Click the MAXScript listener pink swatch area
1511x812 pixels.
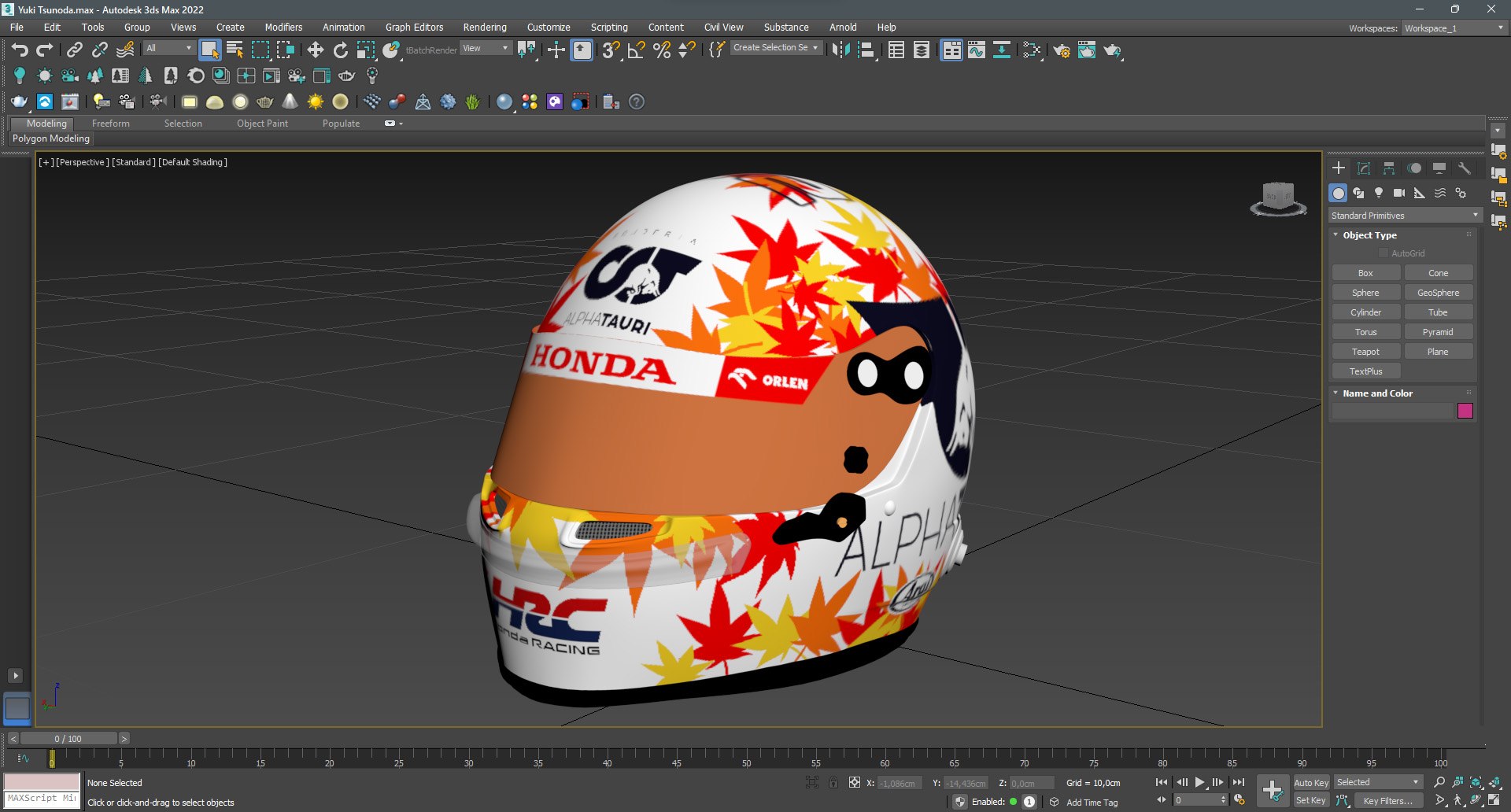tap(42, 781)
